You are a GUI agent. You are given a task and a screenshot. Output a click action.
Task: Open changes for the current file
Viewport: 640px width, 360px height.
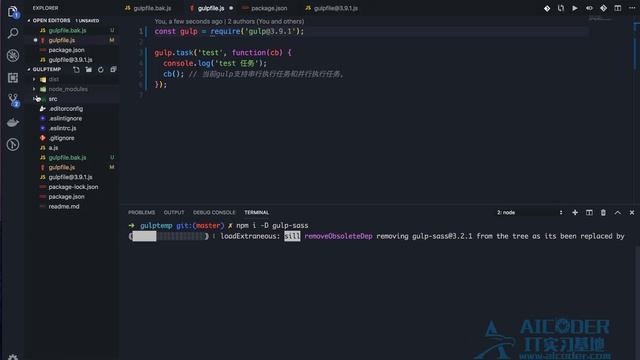(x=561, y=8)
